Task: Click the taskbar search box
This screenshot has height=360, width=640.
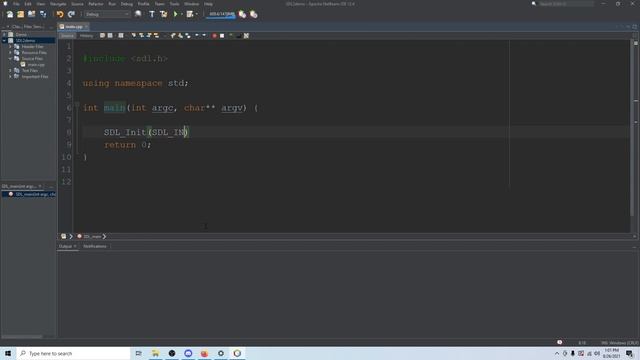Action: (x=73, y=353)
